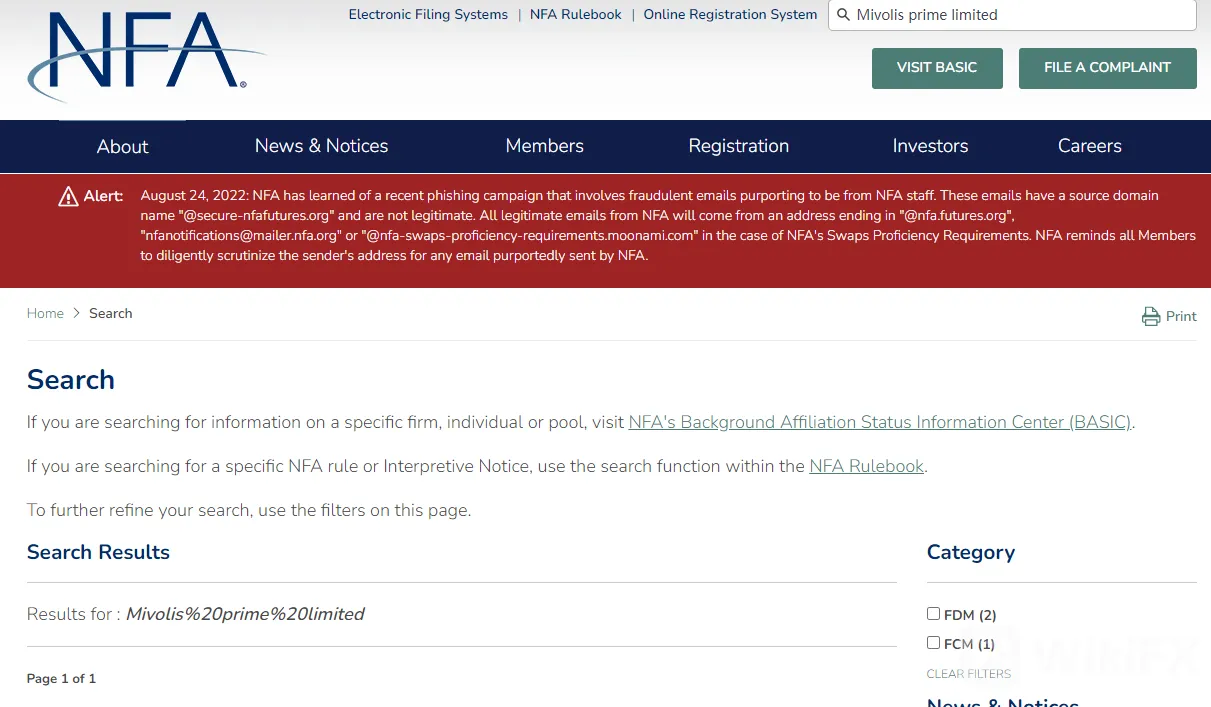Click the printer icon
The image size is (1211, 707).
pos(1151,316)
